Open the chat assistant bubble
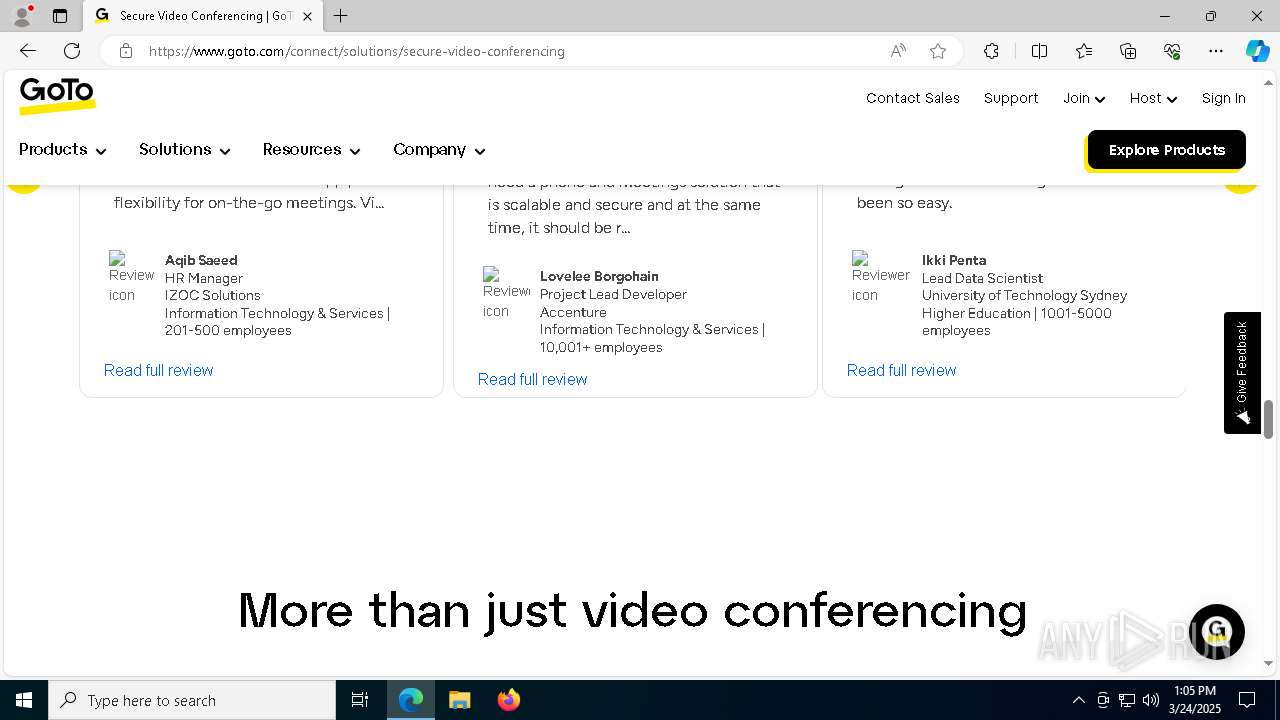 point(1216,632)
